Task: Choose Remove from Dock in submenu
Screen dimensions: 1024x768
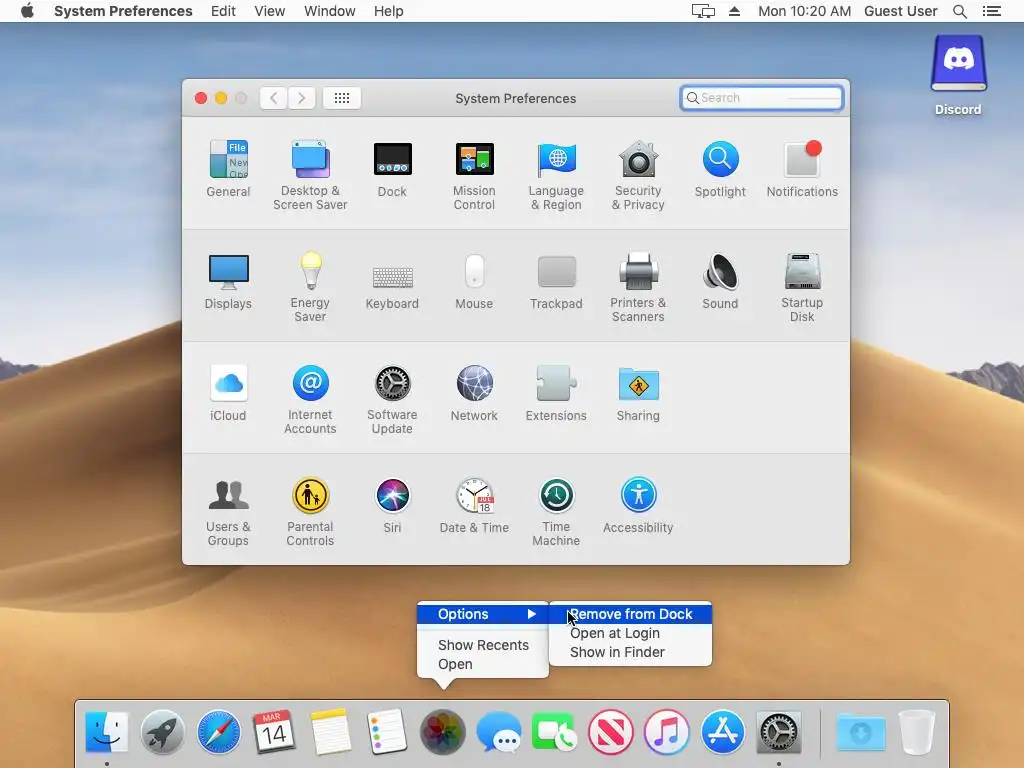Action: click(x=630, y=615)
